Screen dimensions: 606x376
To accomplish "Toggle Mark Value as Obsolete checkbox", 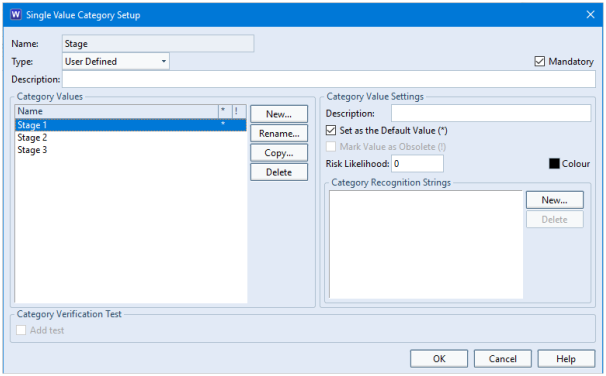I will point(331,147).
